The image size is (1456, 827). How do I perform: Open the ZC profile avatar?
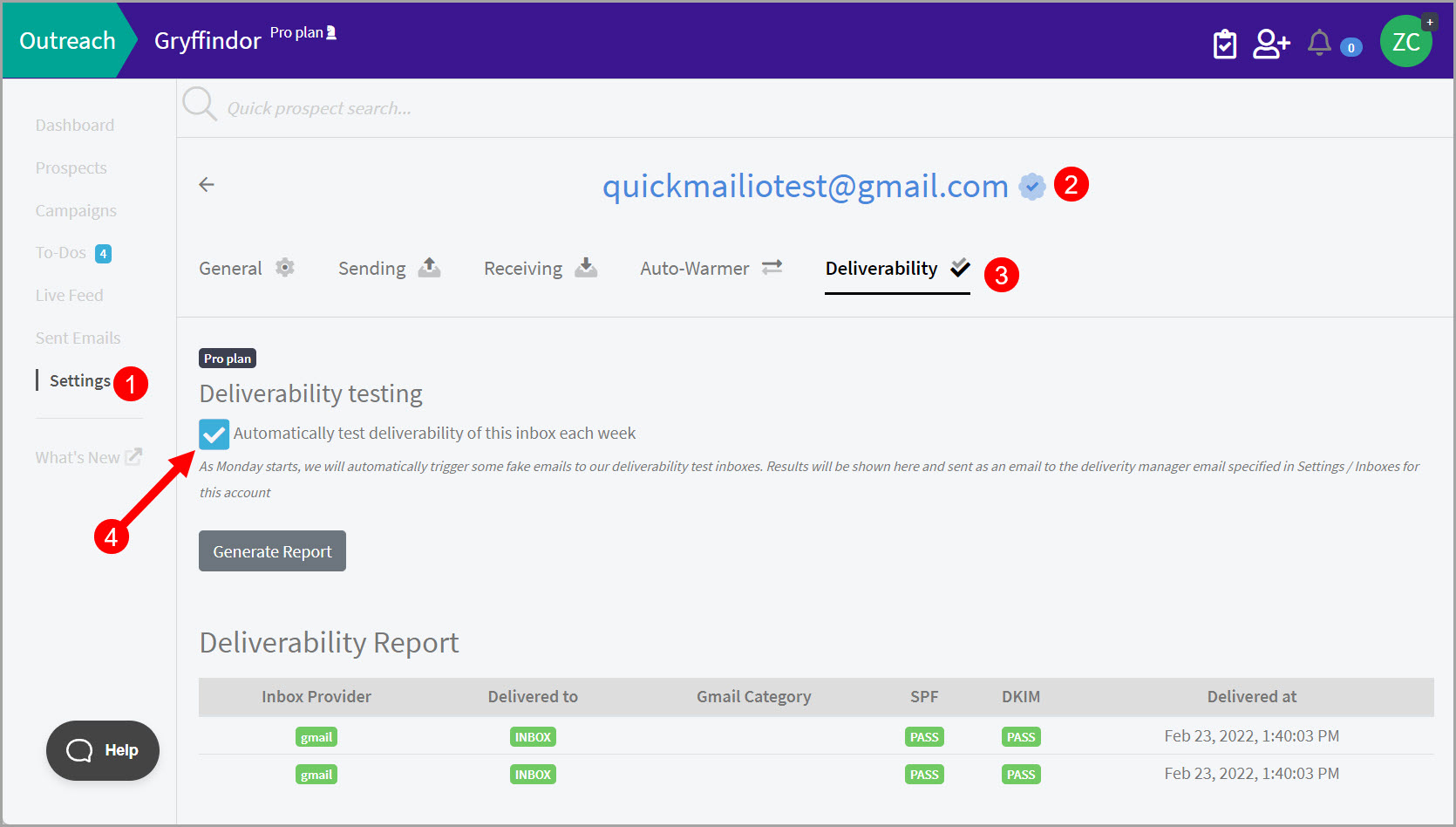point(1405,41)
